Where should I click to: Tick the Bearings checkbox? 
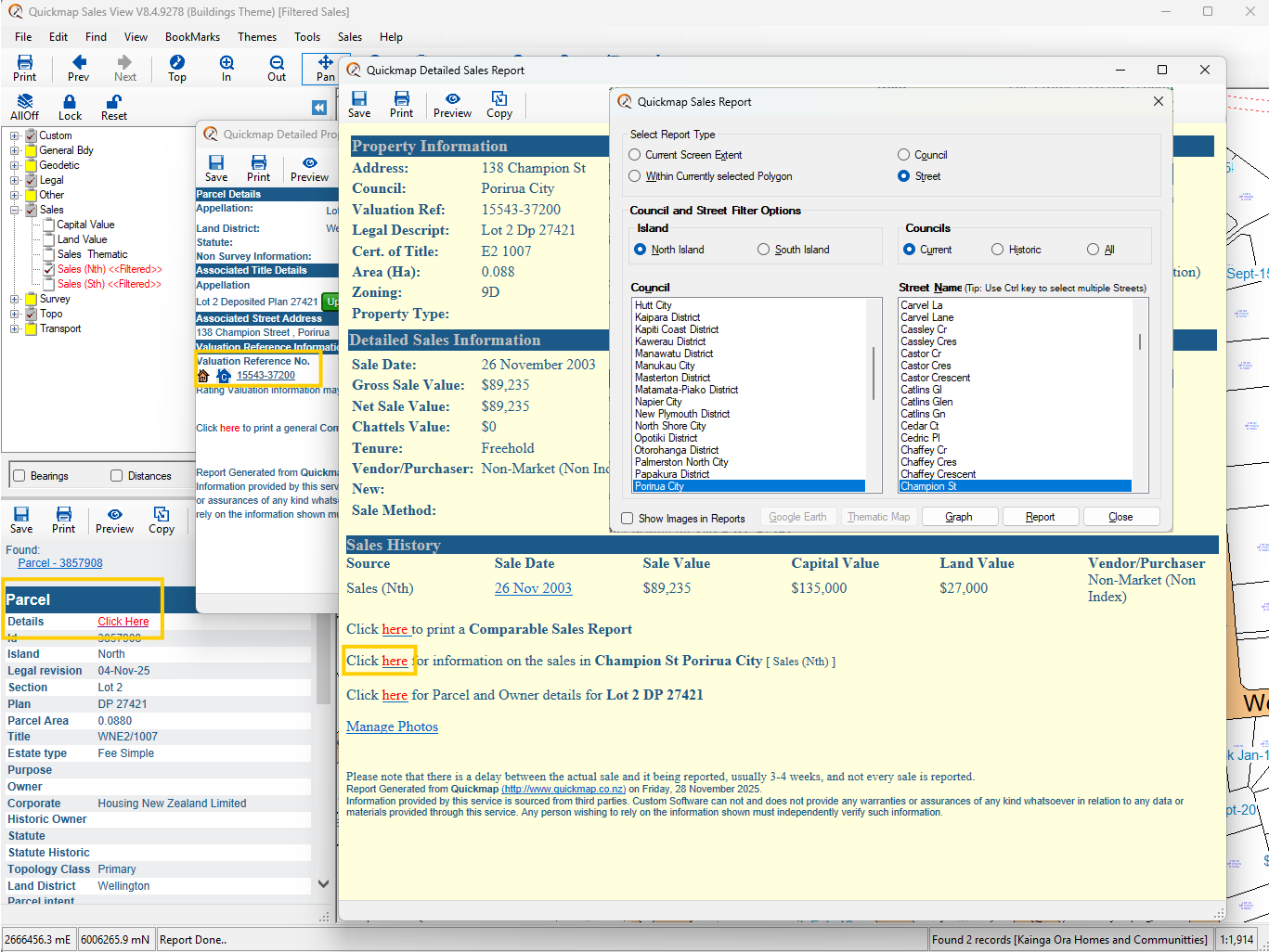coord(19,476)
